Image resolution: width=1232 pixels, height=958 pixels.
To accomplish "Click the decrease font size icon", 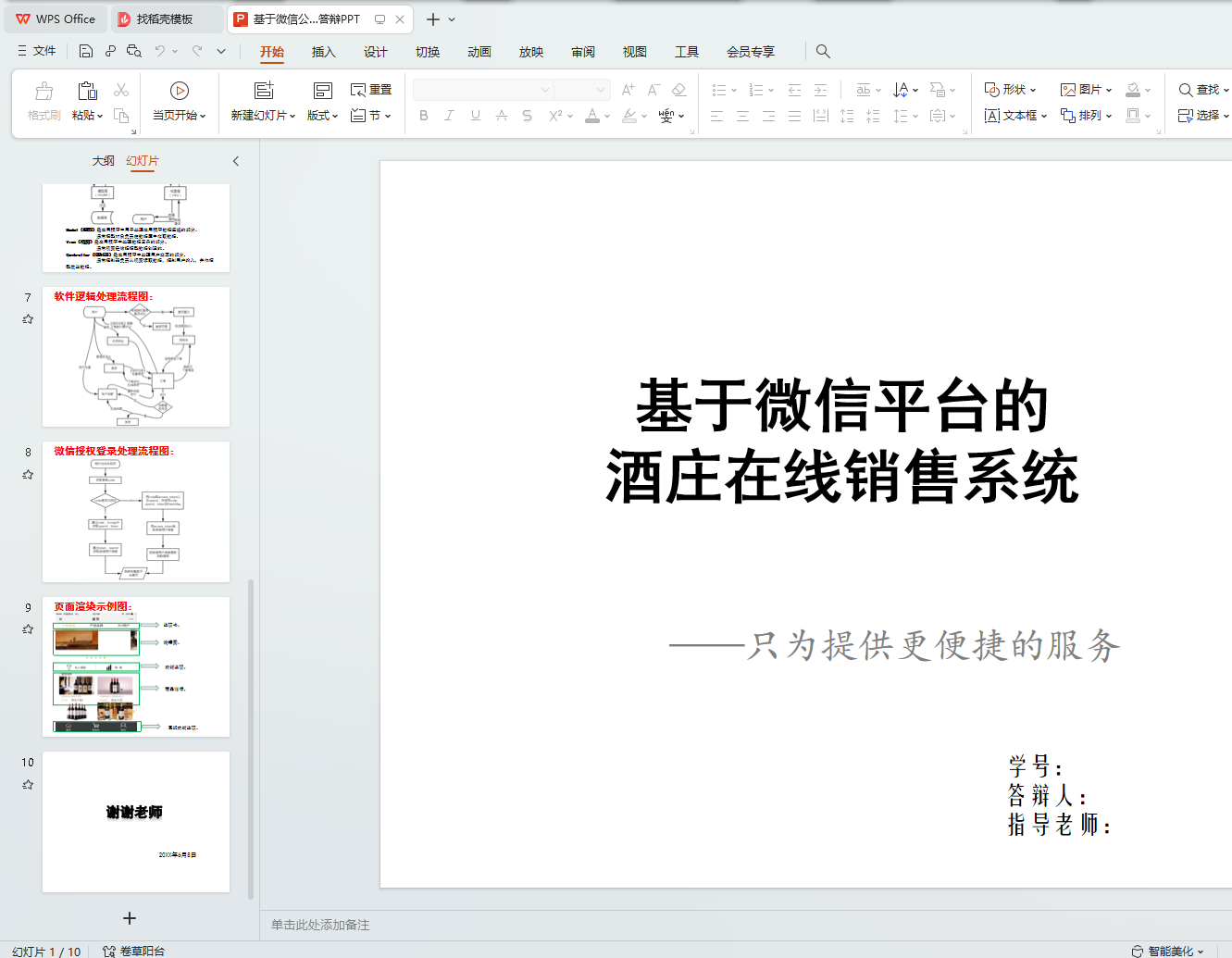I will point(653,90).
